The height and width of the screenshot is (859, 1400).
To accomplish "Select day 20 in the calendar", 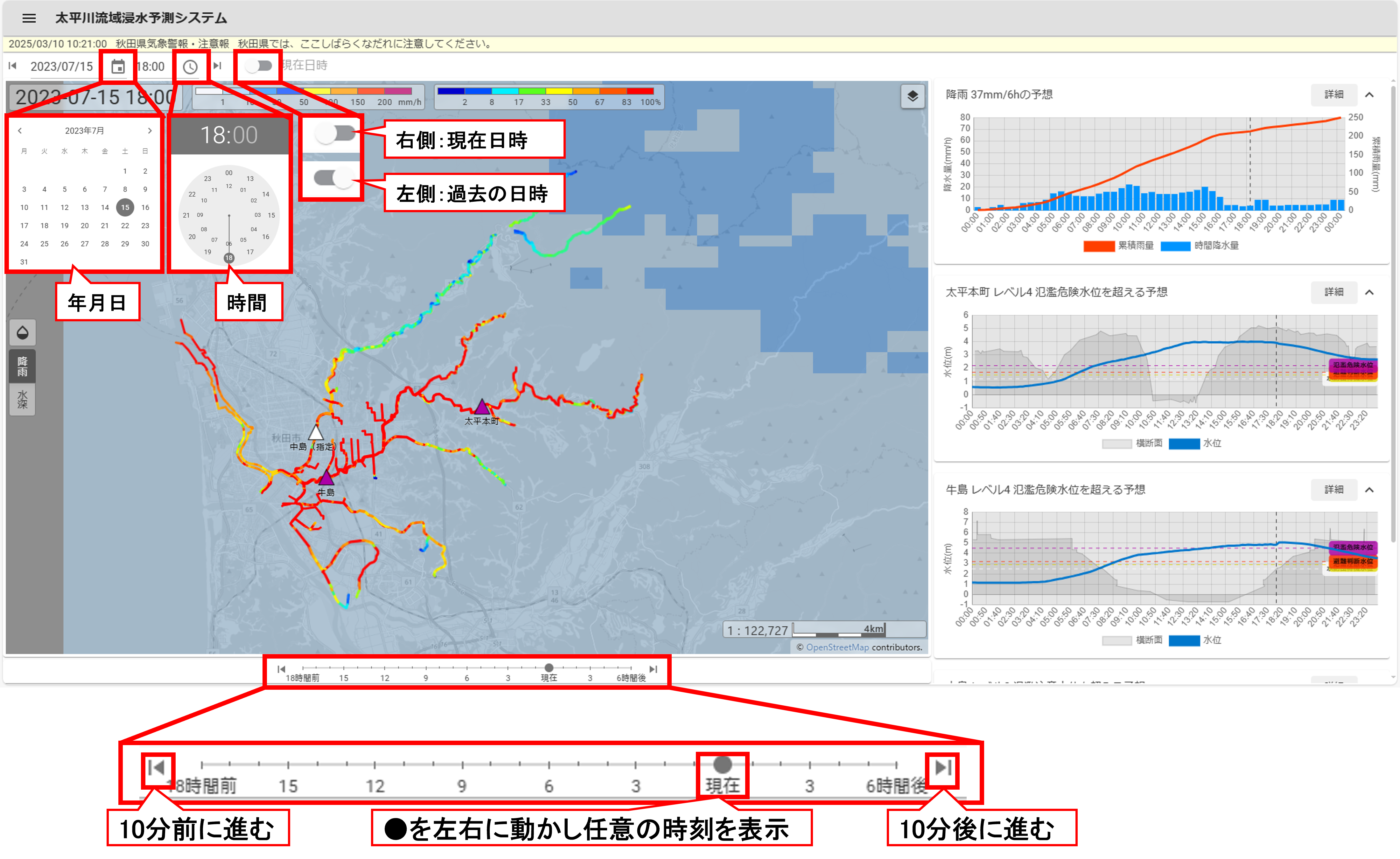I will tap(85, 226).
